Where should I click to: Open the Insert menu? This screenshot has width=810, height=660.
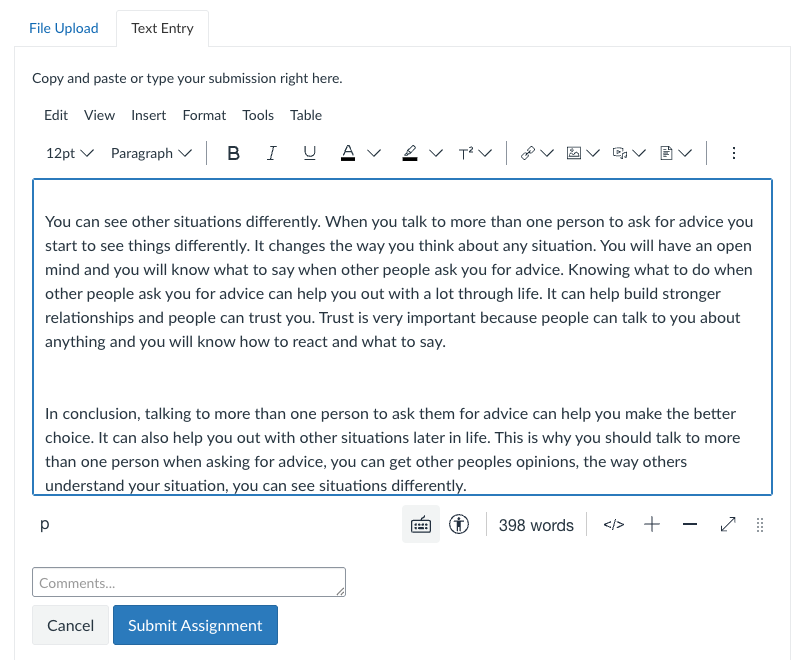point(148,115)
